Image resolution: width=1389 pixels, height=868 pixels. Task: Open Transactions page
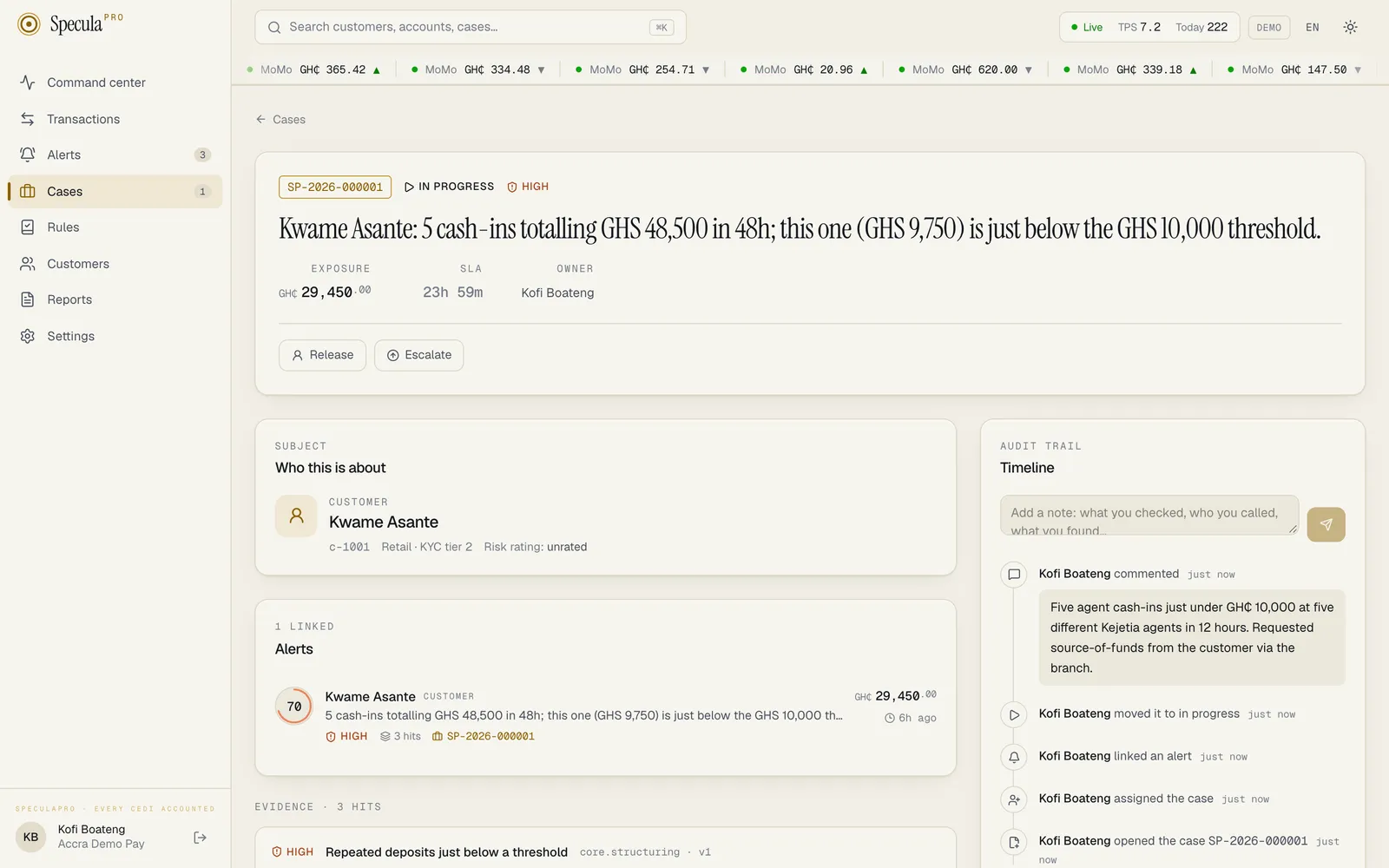[x=115, y=119]
